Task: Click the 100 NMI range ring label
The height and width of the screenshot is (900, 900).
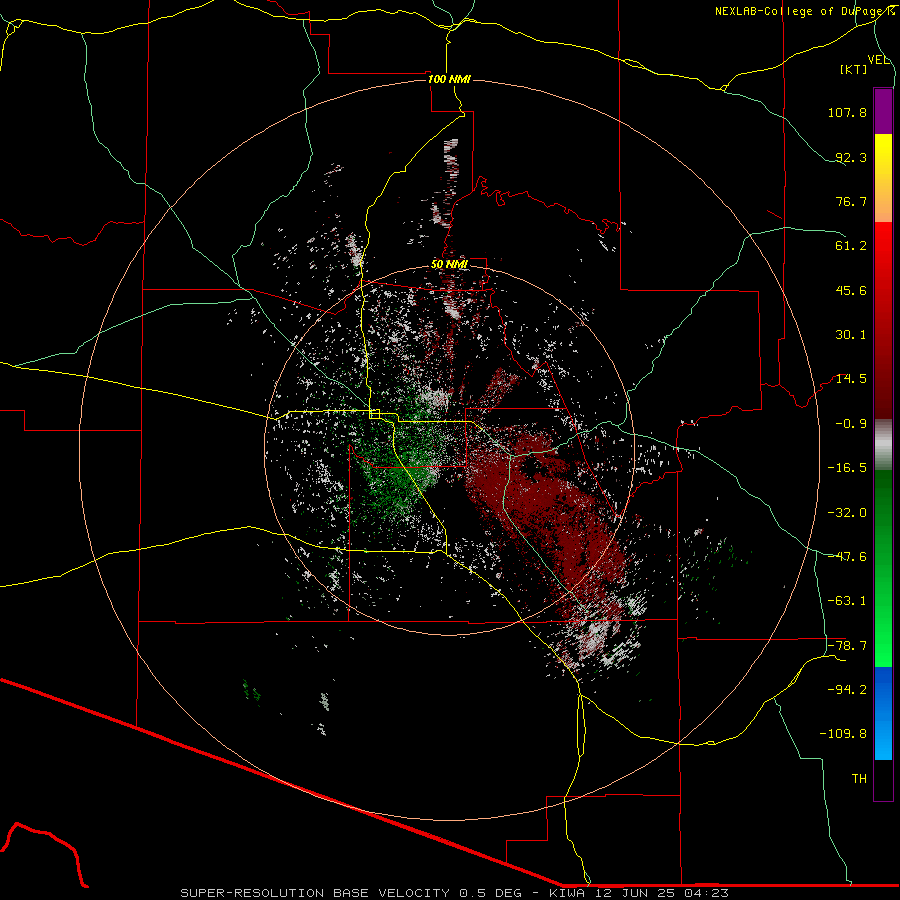Action: pos(449,79)
